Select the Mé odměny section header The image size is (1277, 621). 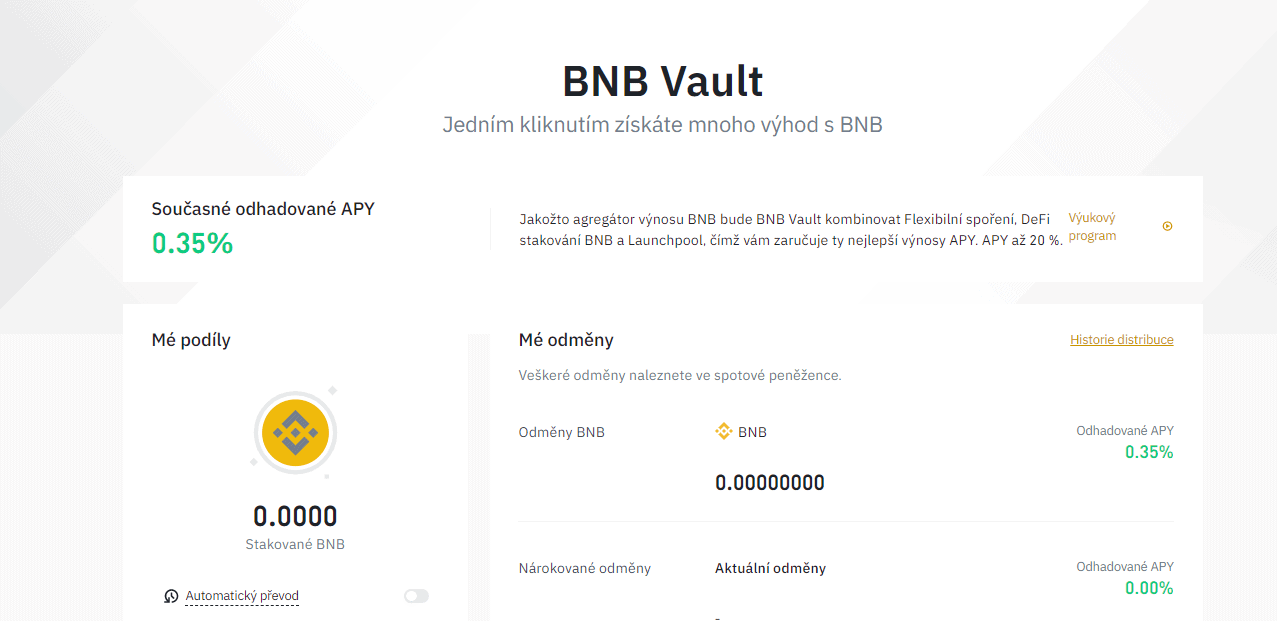click(566, 340)
